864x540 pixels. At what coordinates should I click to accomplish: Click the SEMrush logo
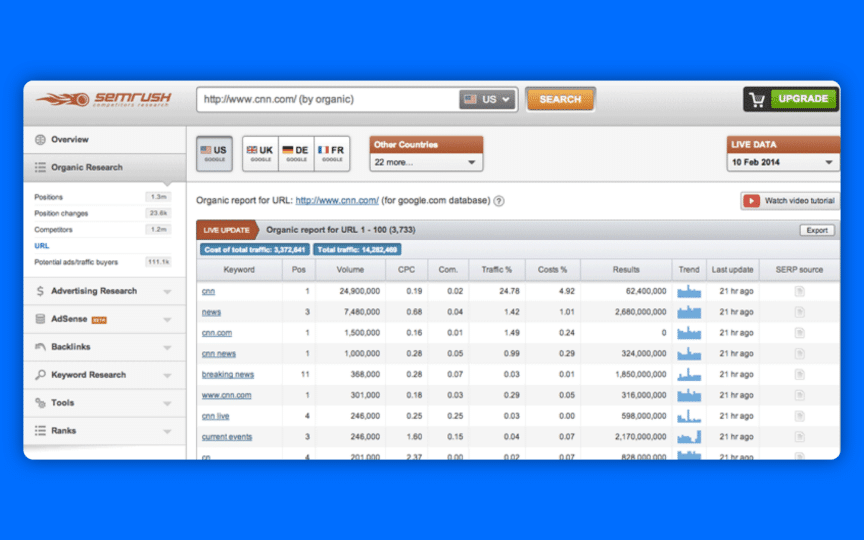point(104,99)
